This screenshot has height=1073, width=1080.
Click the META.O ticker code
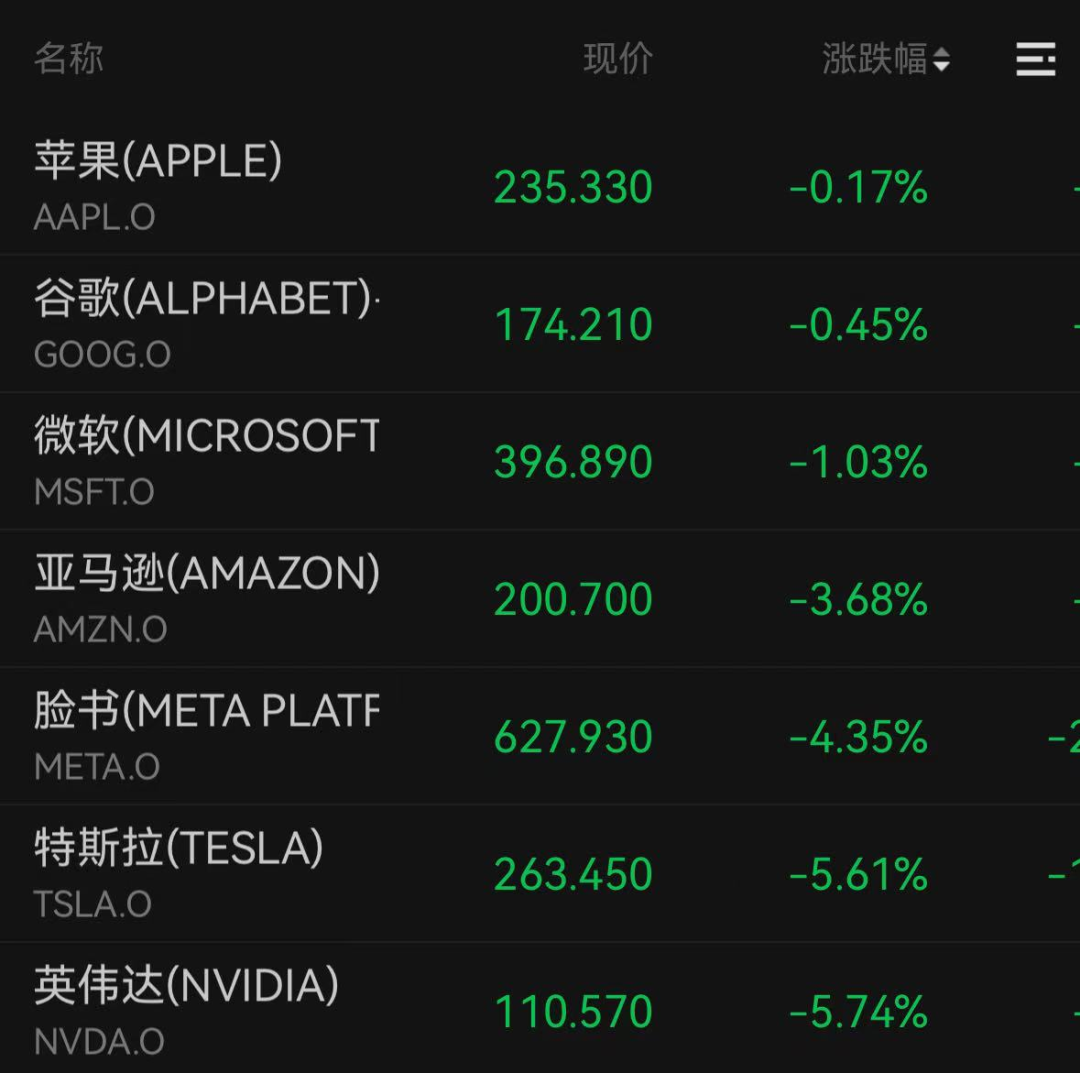[x=97, y=767]
